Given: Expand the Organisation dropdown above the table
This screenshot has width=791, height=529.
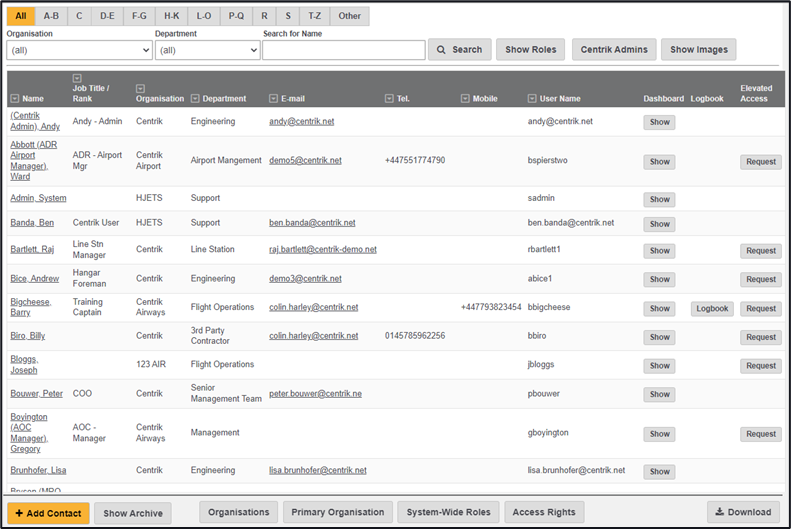Looking at the screenshot, I should point(79,50).
